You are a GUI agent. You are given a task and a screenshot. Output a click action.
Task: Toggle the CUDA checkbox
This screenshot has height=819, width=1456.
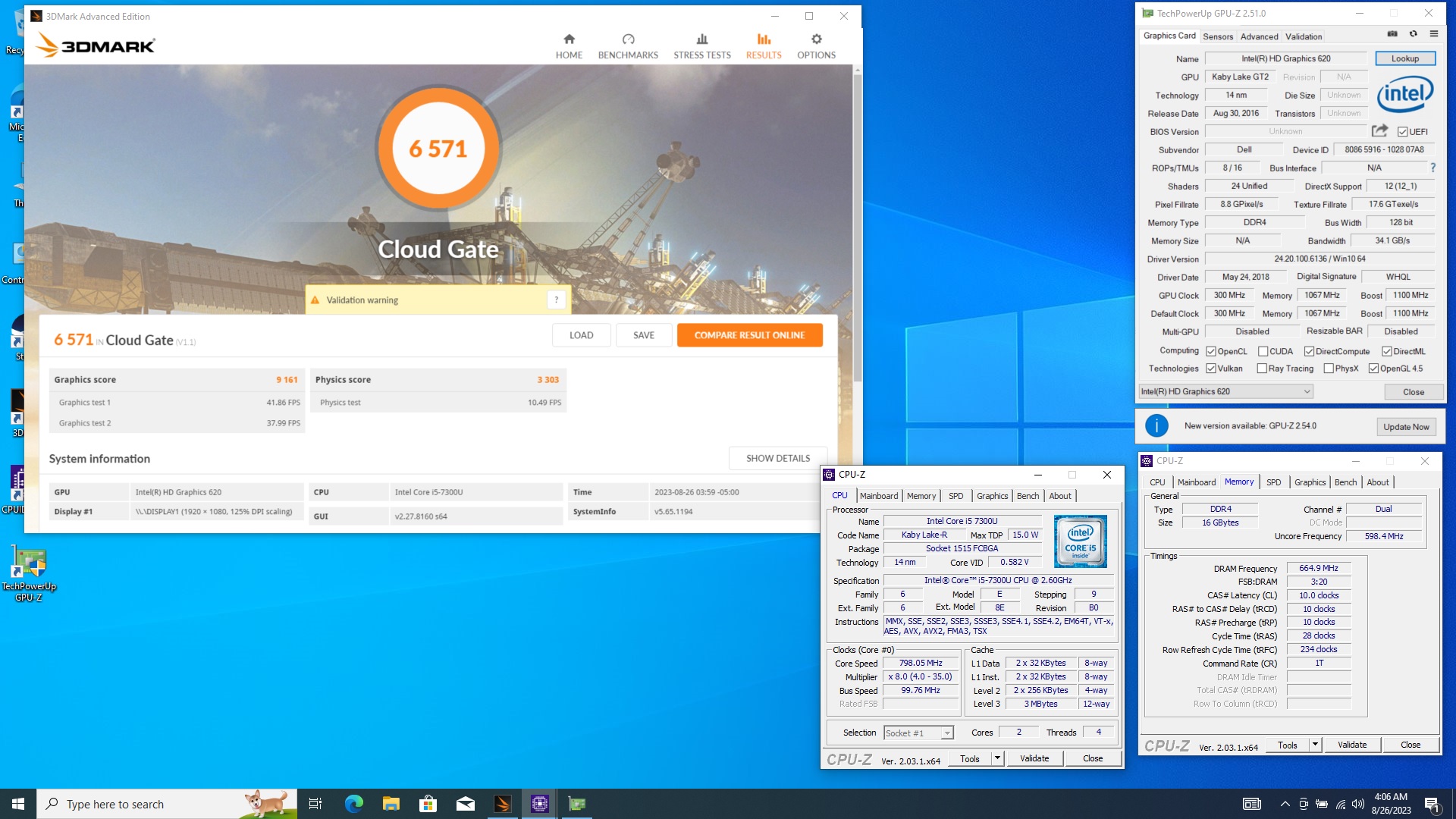1263,351
